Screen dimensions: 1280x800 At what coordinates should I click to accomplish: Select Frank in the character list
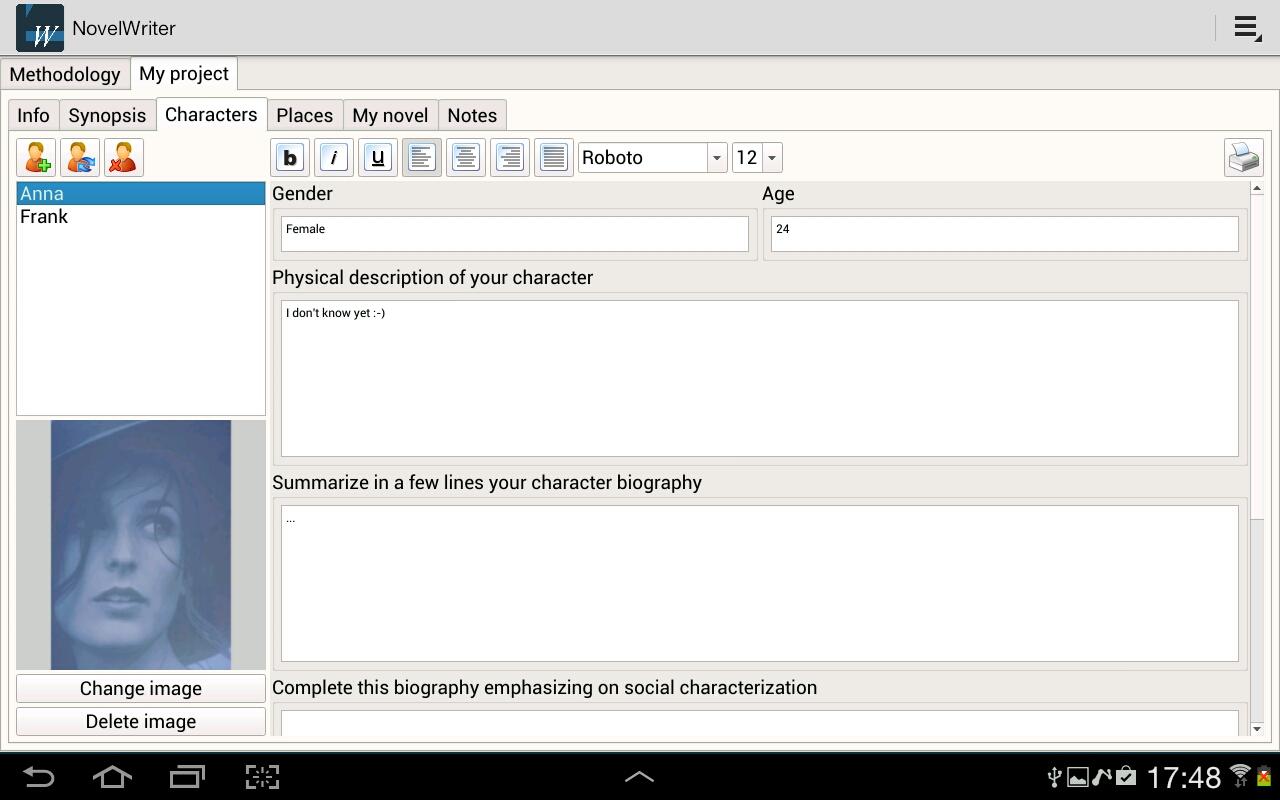(x=141, y=217)
